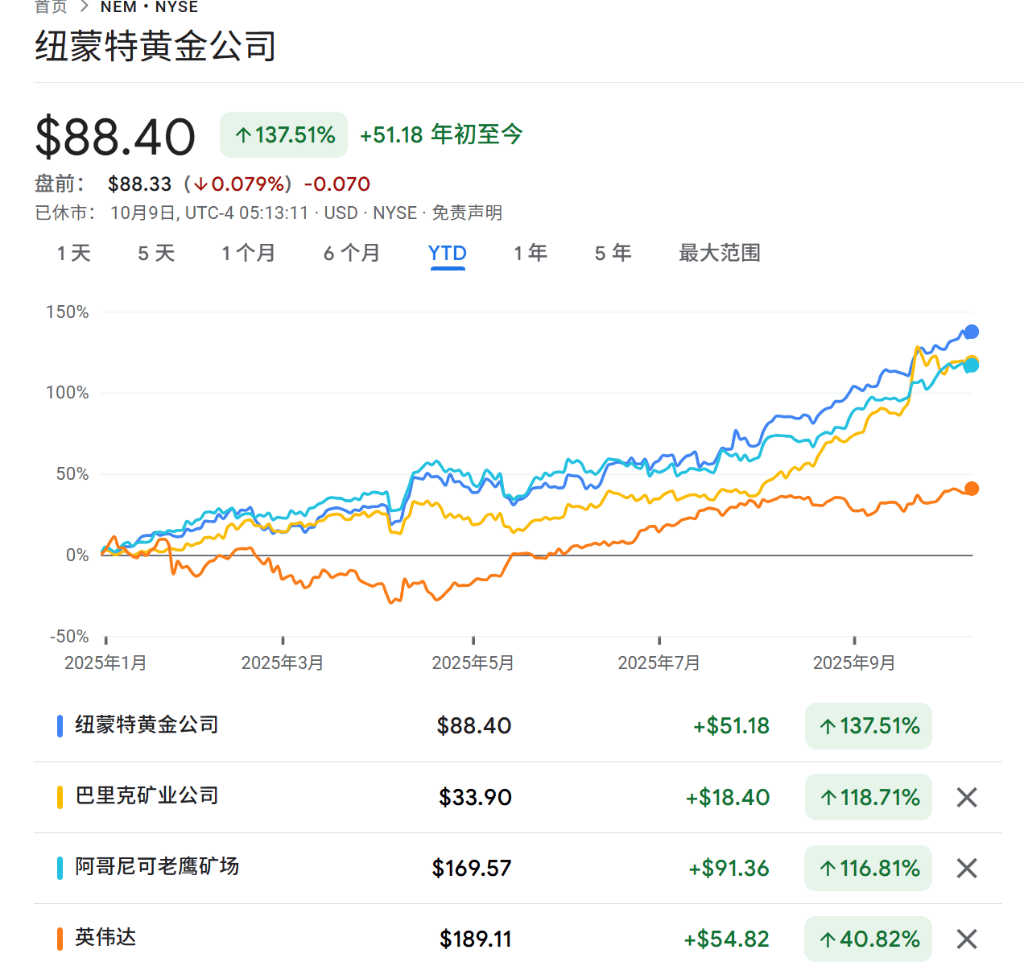Select the 最大范围 chart range
Screen dimensions: 1024x974
[719, 253]
